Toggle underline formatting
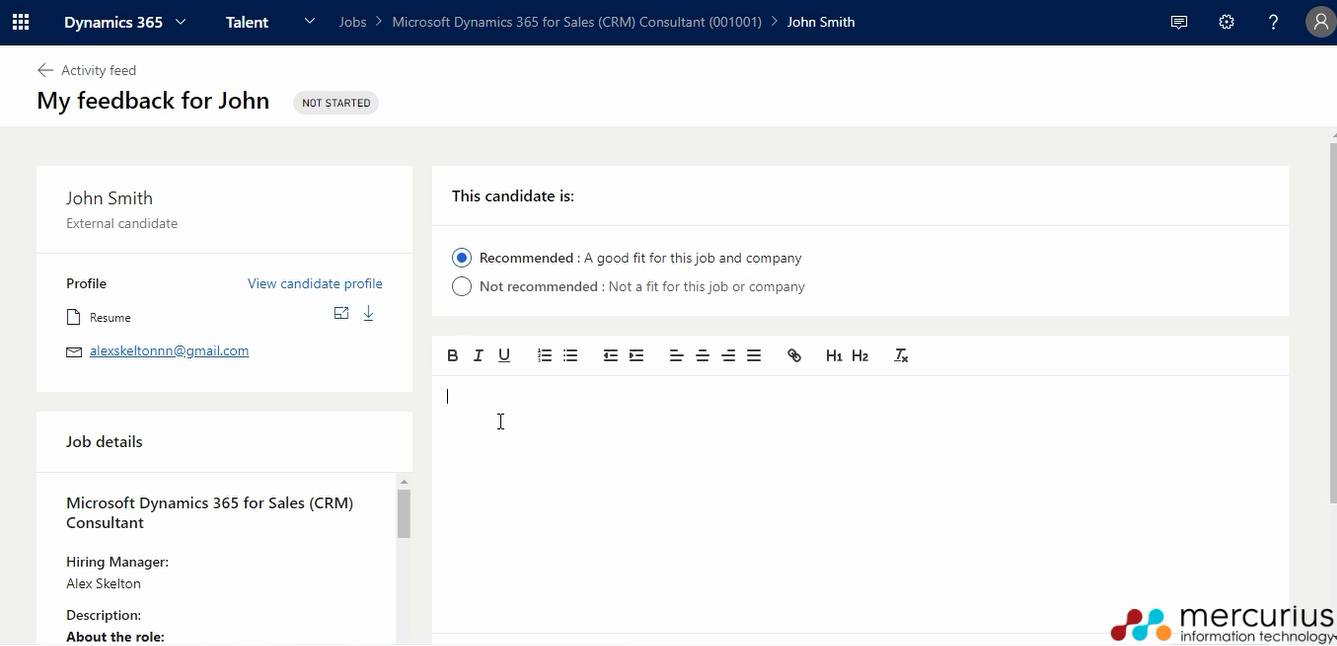Image resolution: width=1337 pixels, height=646 pixels. [x=504, y=355]
